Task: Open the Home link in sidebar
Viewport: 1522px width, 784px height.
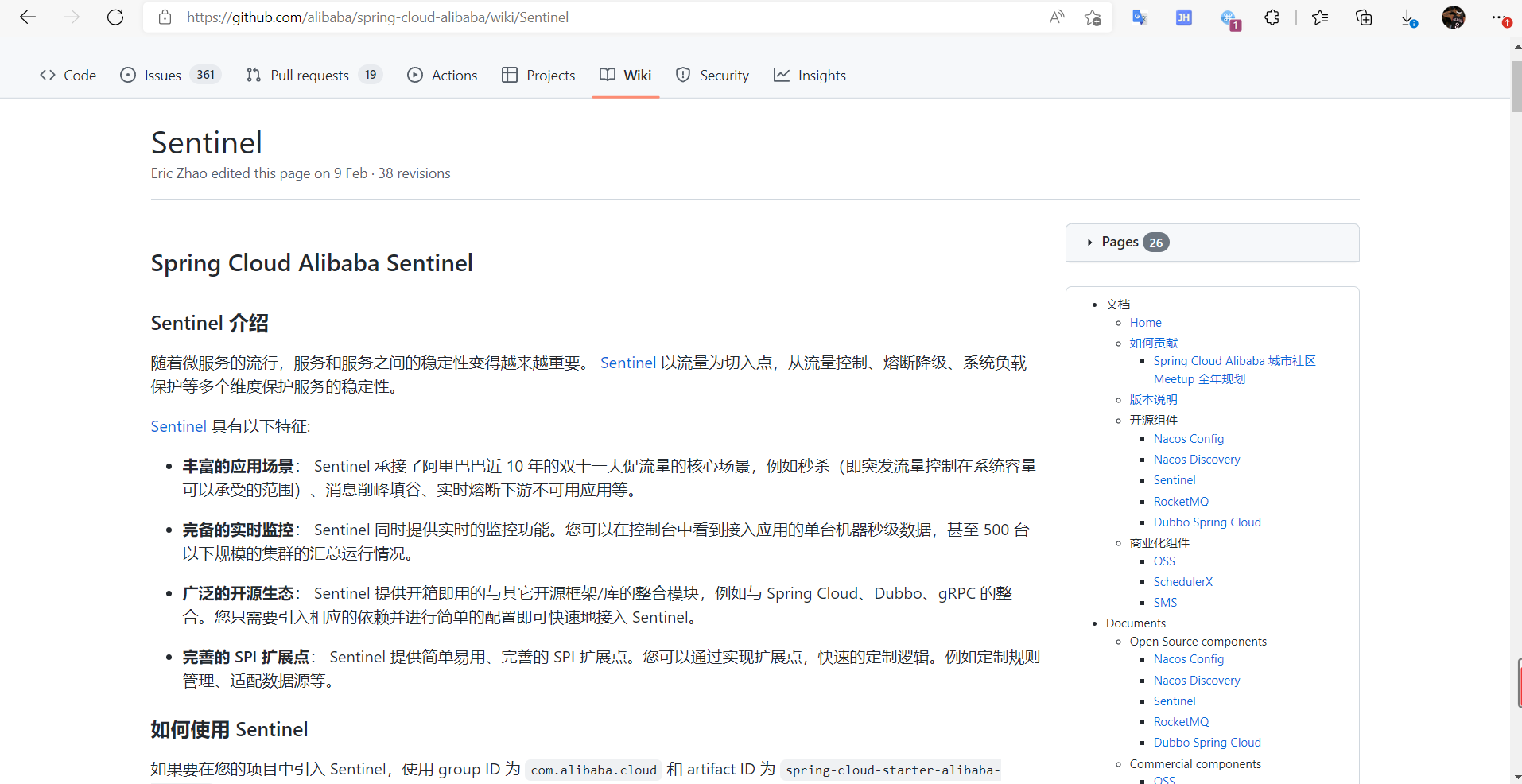Action: 1146,323
